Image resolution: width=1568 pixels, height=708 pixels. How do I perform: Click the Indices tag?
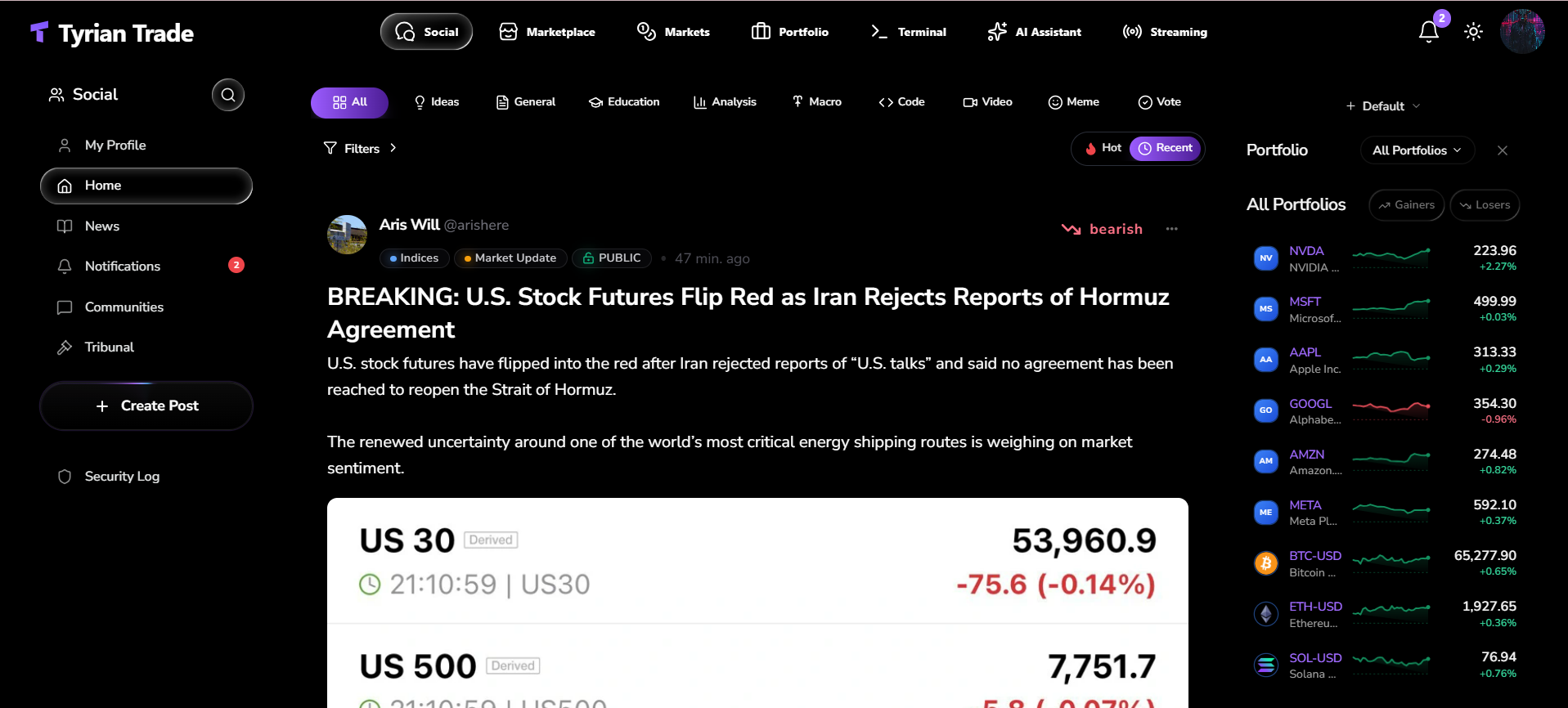pyautogui.click(x=414, y=258)
